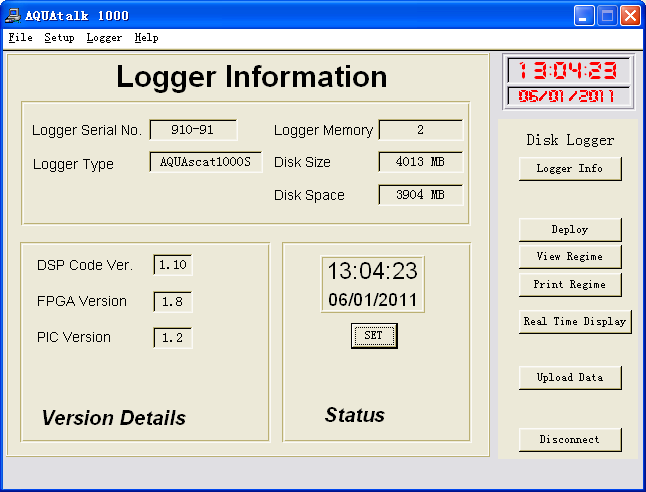Open the Logger menu
Screen dimensions: 646x492
pos(104,38)
